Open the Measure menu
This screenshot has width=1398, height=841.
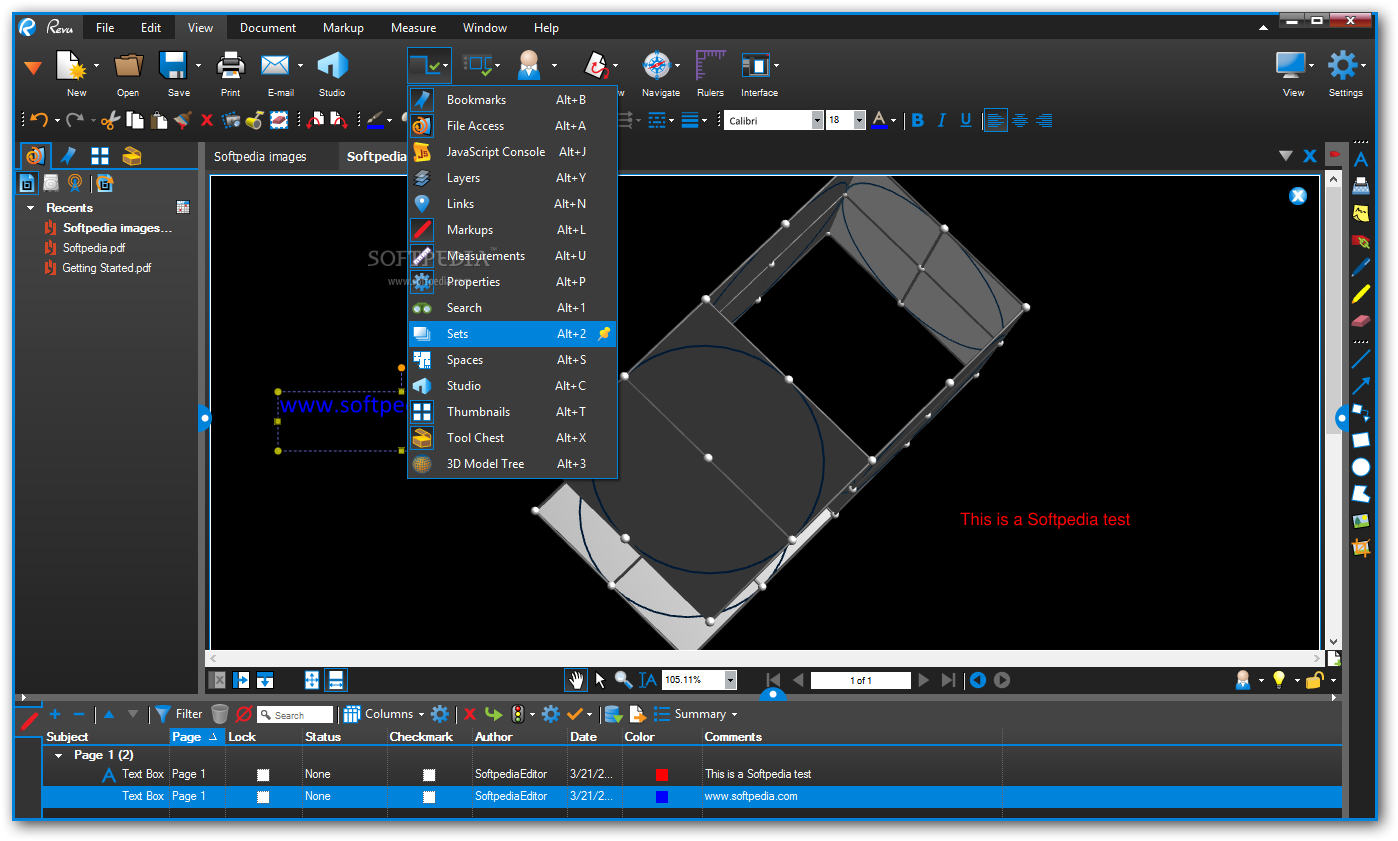[413, 28]
